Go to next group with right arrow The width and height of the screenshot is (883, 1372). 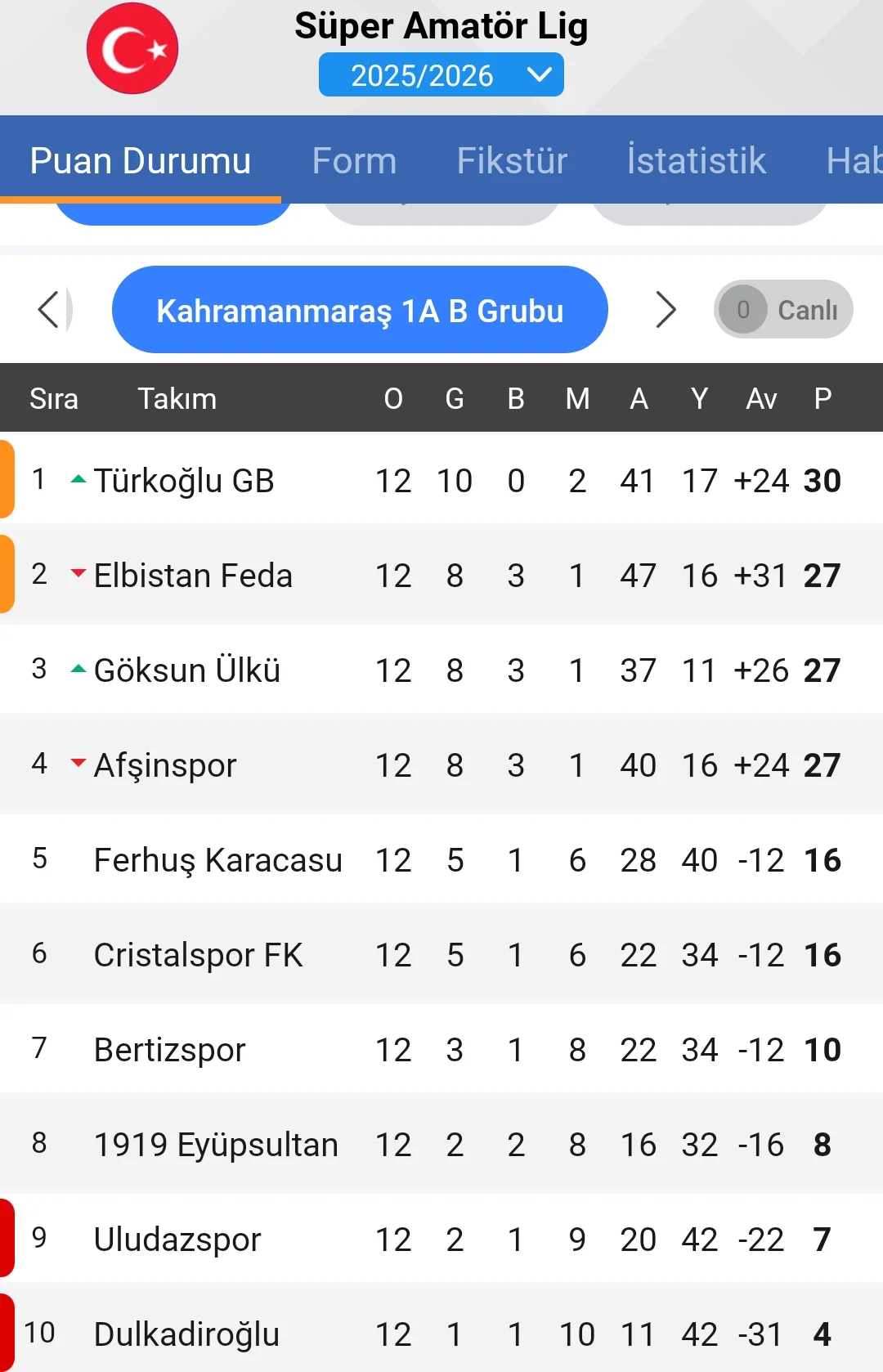(x=666, y=310)
